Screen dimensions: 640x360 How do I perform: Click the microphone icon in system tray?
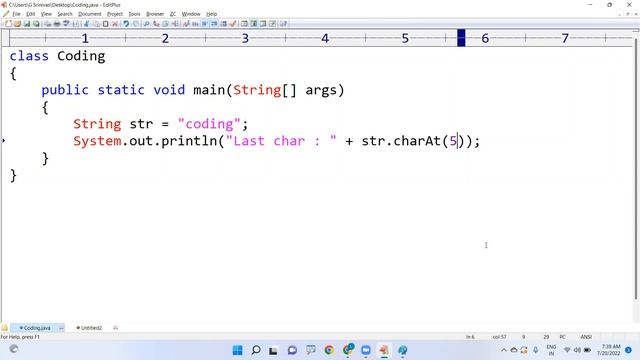coord(536,350)
